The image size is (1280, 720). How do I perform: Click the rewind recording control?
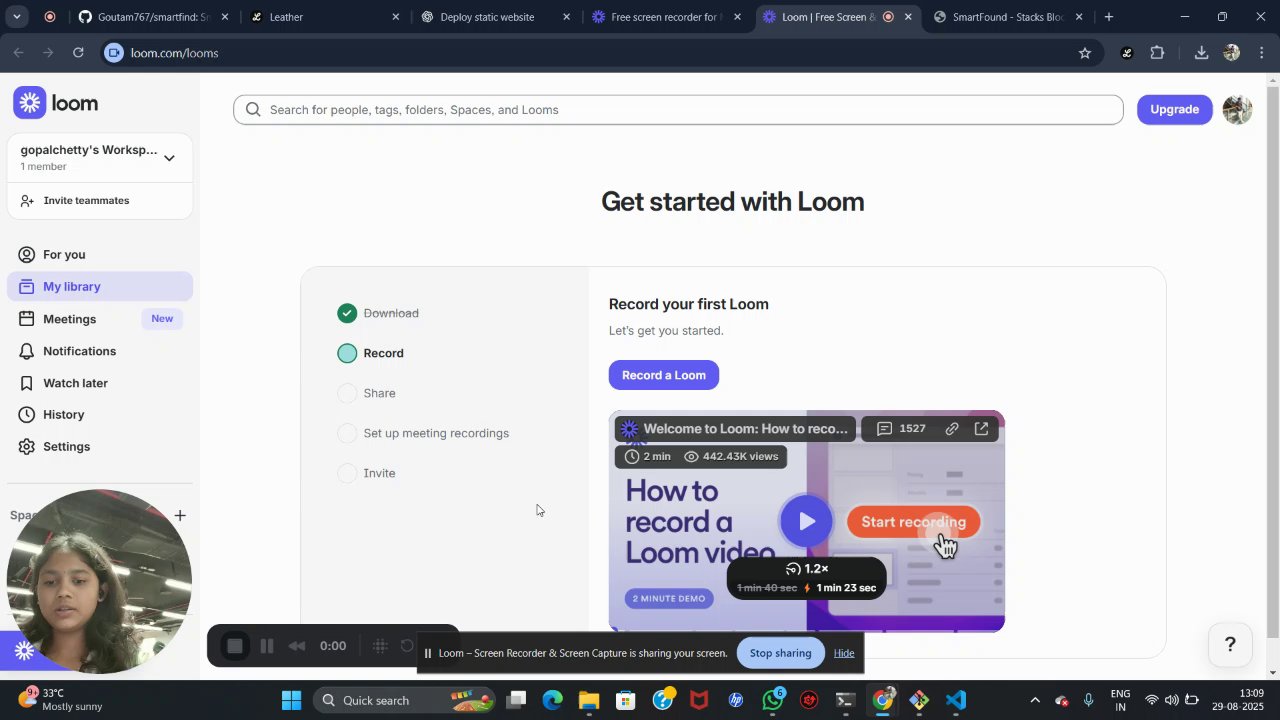(x=297, y=646)
